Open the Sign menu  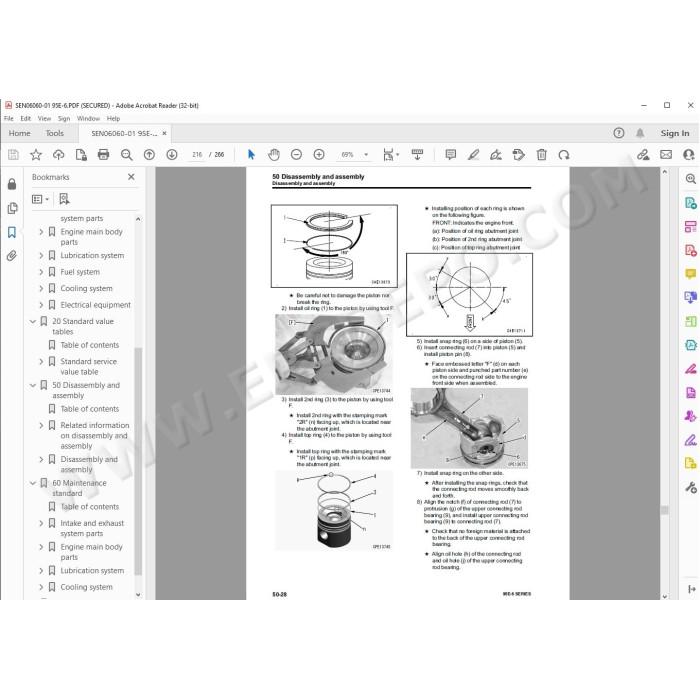[64, 118]
